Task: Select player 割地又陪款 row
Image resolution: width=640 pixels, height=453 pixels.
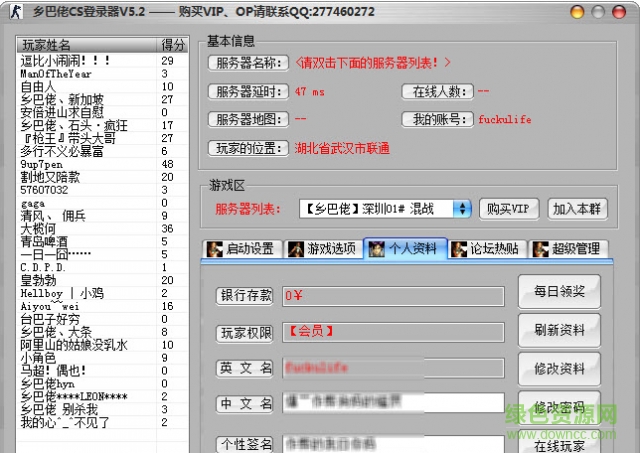Action: [x=102, y=177]
